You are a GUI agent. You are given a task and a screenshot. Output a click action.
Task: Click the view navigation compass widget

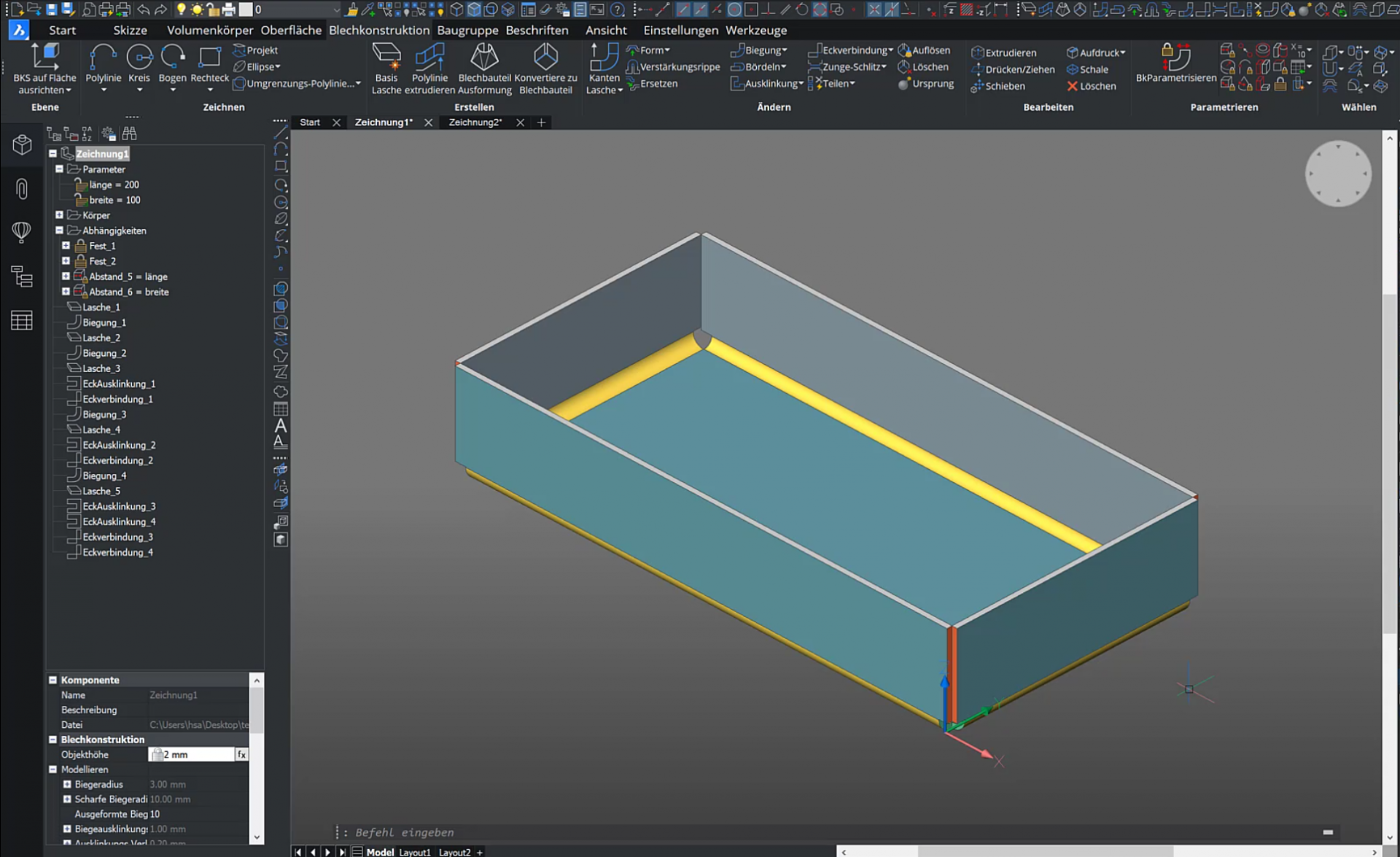click(1337, 174)
